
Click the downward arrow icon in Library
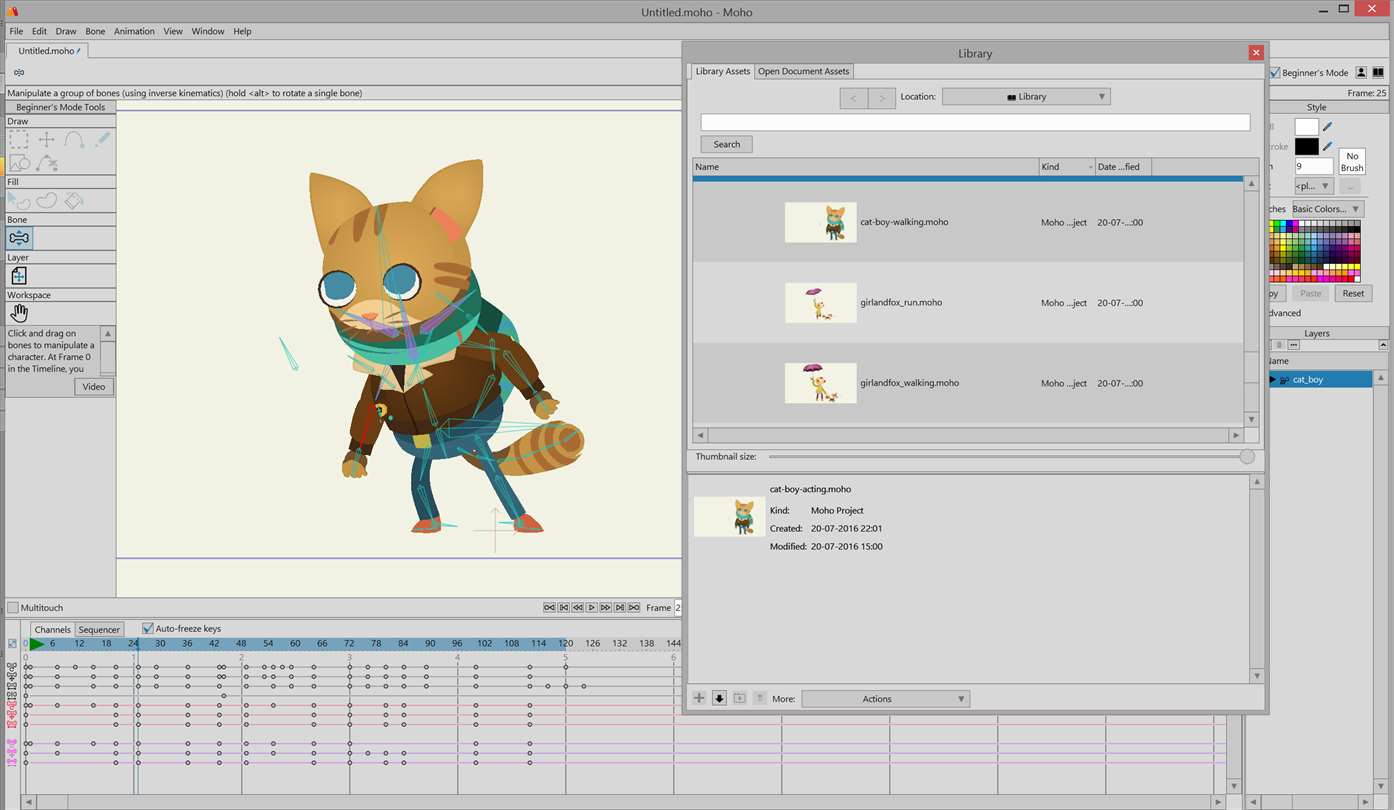pyautogui.click(x=719, y=698)
